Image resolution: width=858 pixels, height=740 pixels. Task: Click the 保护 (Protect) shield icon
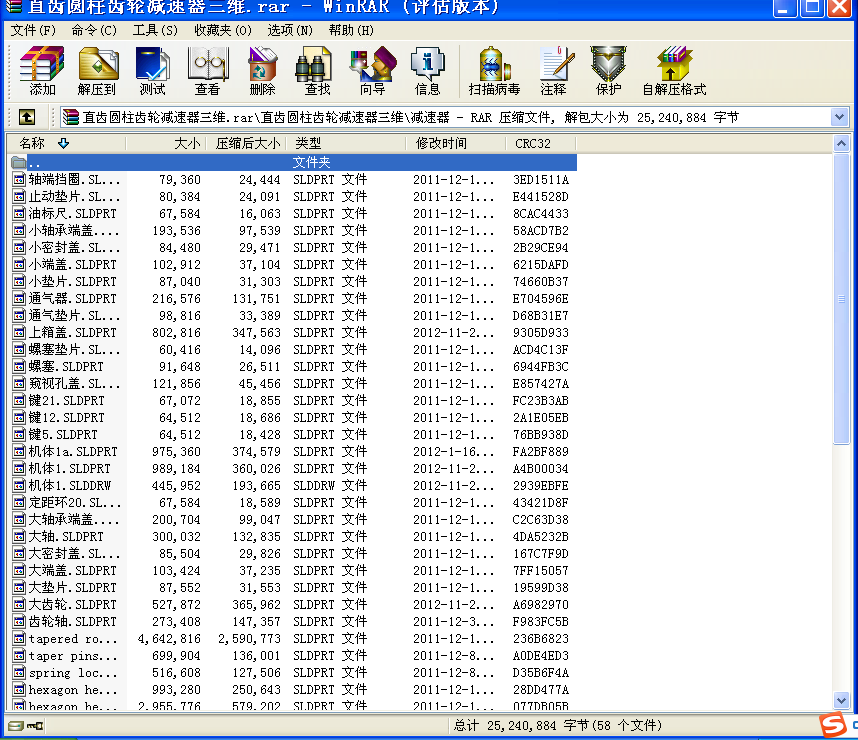point(608,71)
